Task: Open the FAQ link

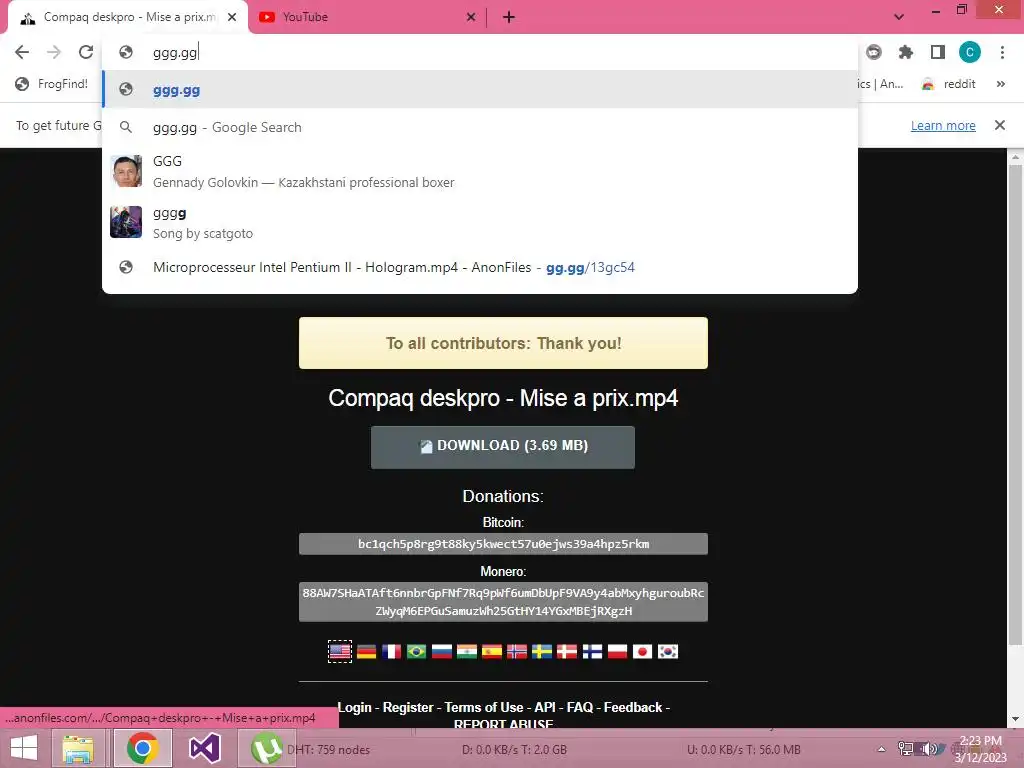Action: pos(580,707)
